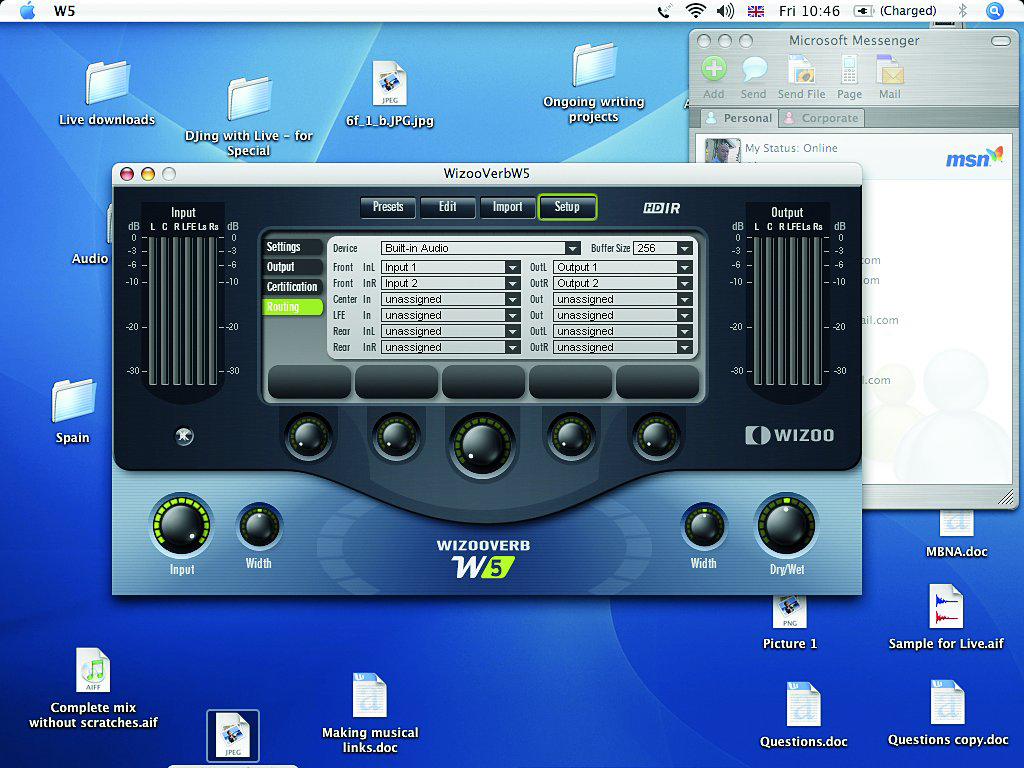This screenshot has width=1024, height=768.
Task: Open the W5 application menu
Action: [x=64, y=11]
